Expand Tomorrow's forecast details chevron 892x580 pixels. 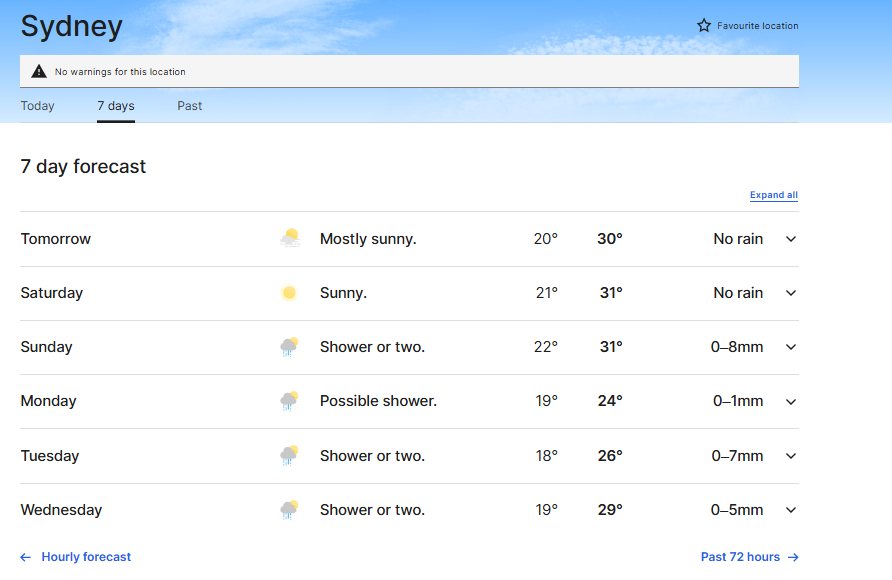coord(791,239)
